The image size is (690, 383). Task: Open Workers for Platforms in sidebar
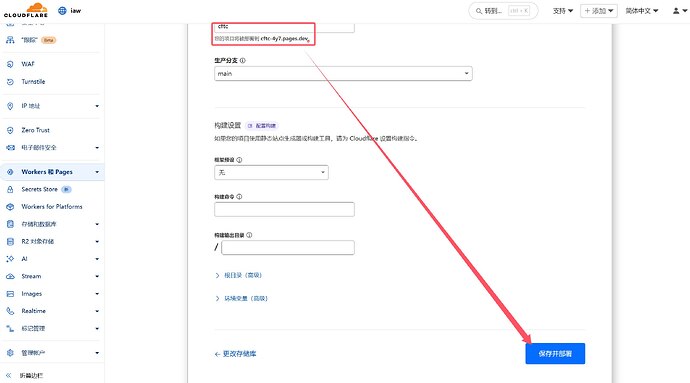point(51,206)
